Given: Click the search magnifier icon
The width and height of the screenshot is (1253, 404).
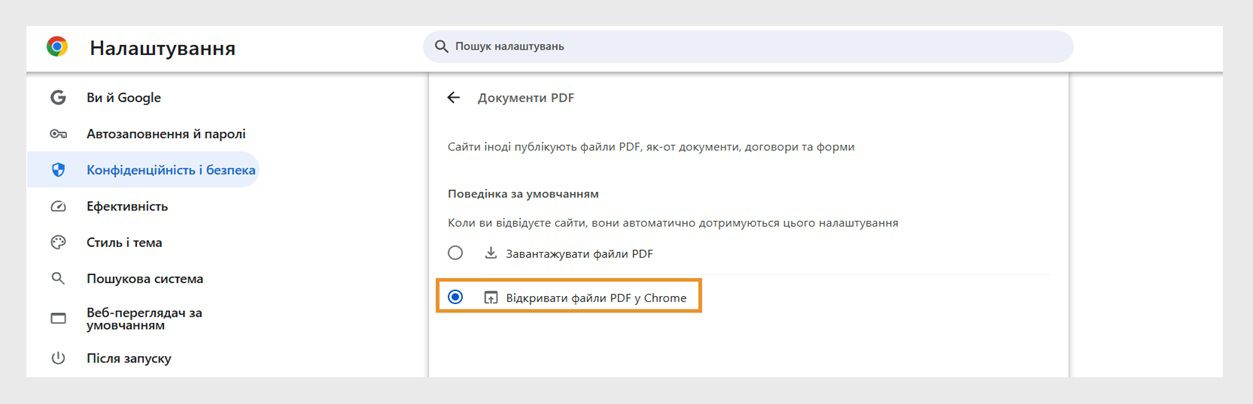Looking at the screenshot, I should [x=441, y=47].
